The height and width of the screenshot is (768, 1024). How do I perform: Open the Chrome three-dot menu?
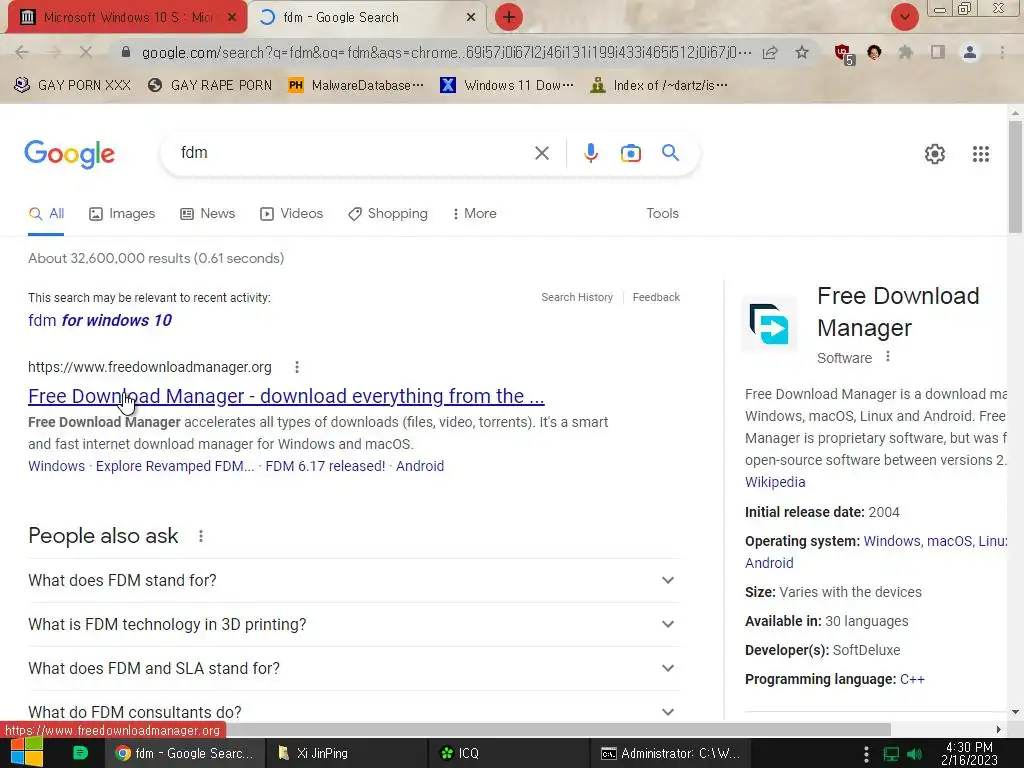click(x=1002, y=52)
